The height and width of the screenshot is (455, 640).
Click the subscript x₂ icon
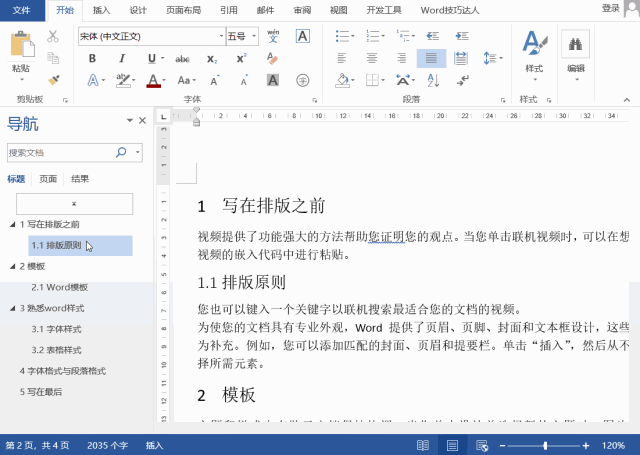click(212, 58)
